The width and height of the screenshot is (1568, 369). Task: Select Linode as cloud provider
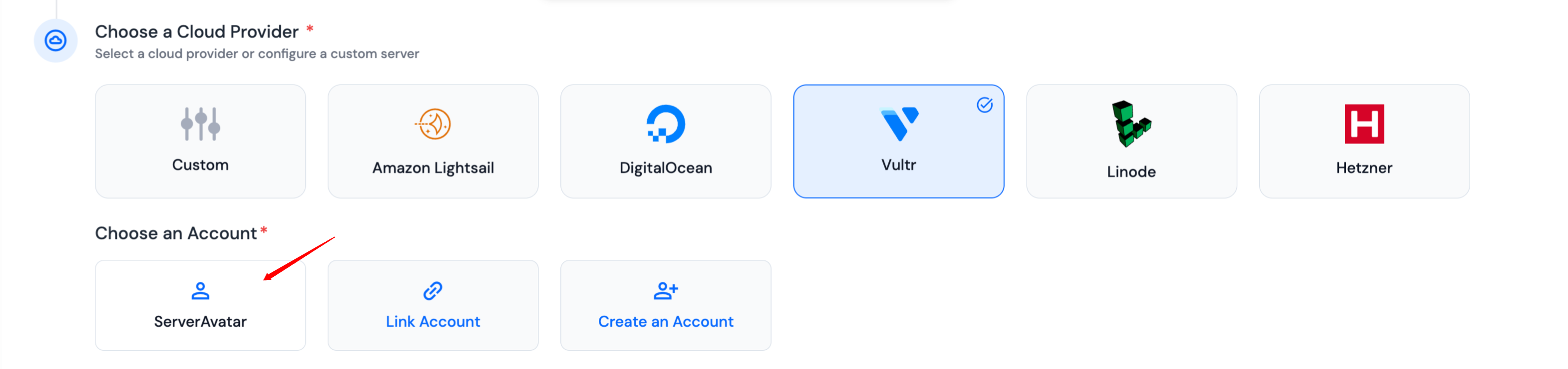click(1130, 141)
